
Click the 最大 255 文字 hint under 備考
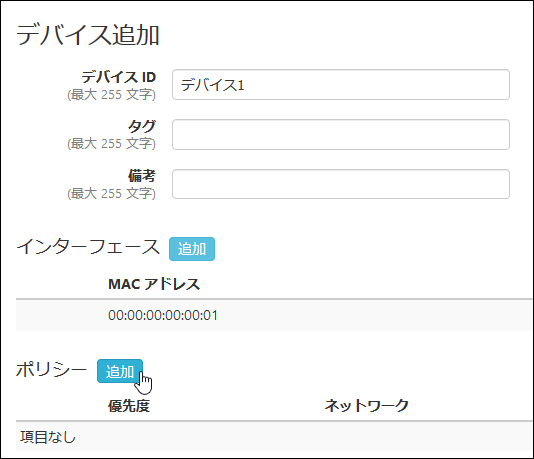point(112,193)
